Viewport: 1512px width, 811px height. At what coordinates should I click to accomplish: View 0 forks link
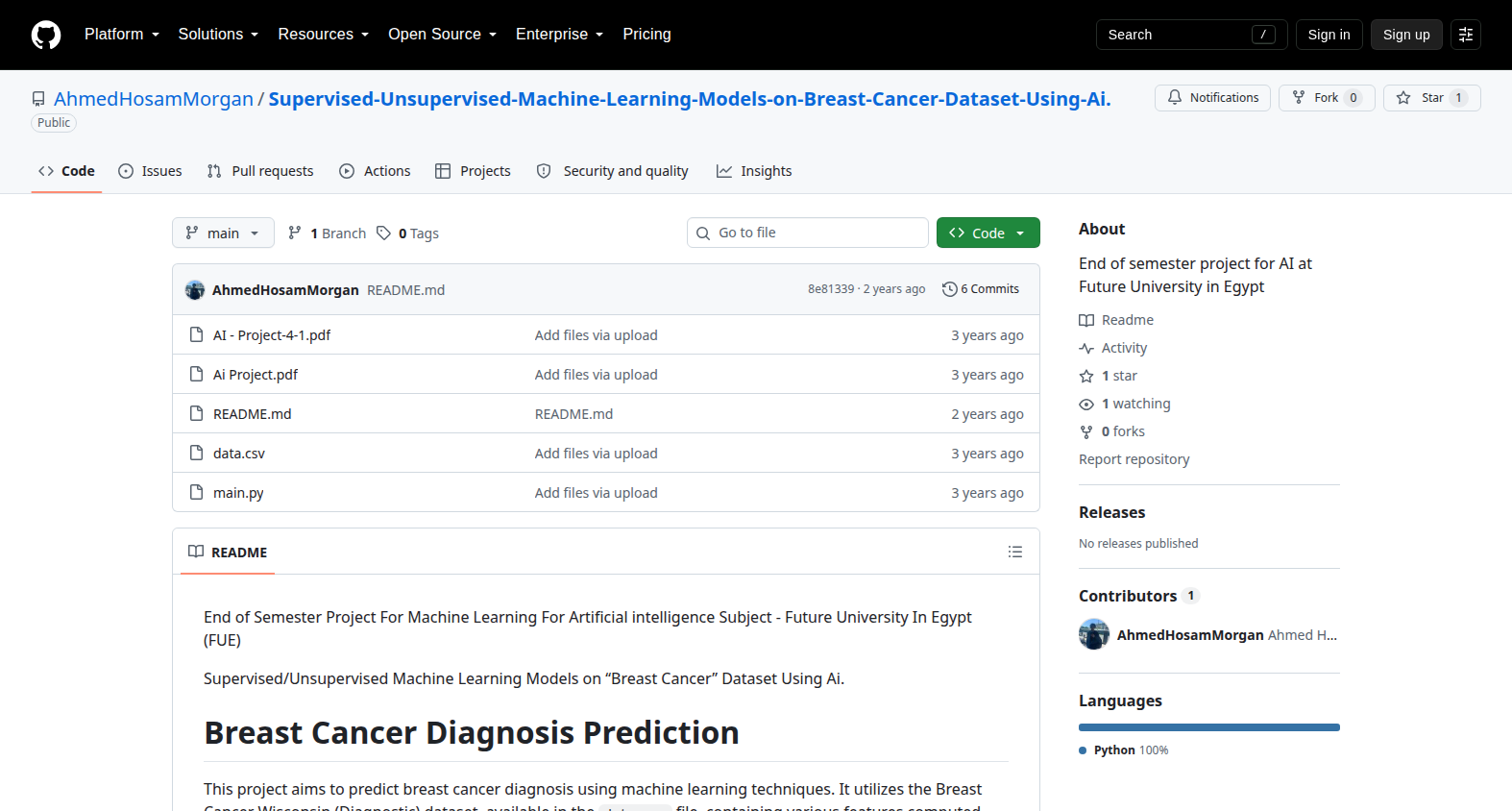tap(1112, 431)
